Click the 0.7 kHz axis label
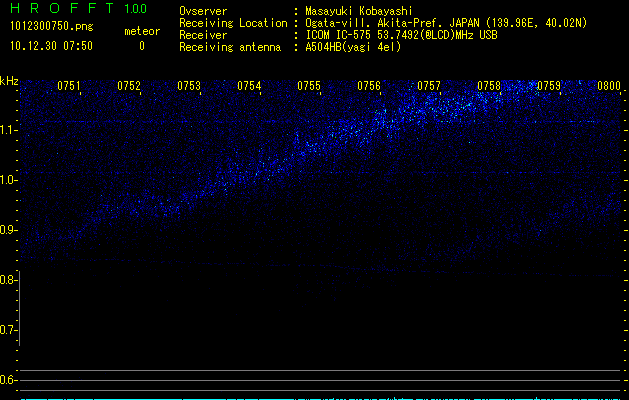The height and width of the screenshot is (400, 629). (x=8, y=330)
